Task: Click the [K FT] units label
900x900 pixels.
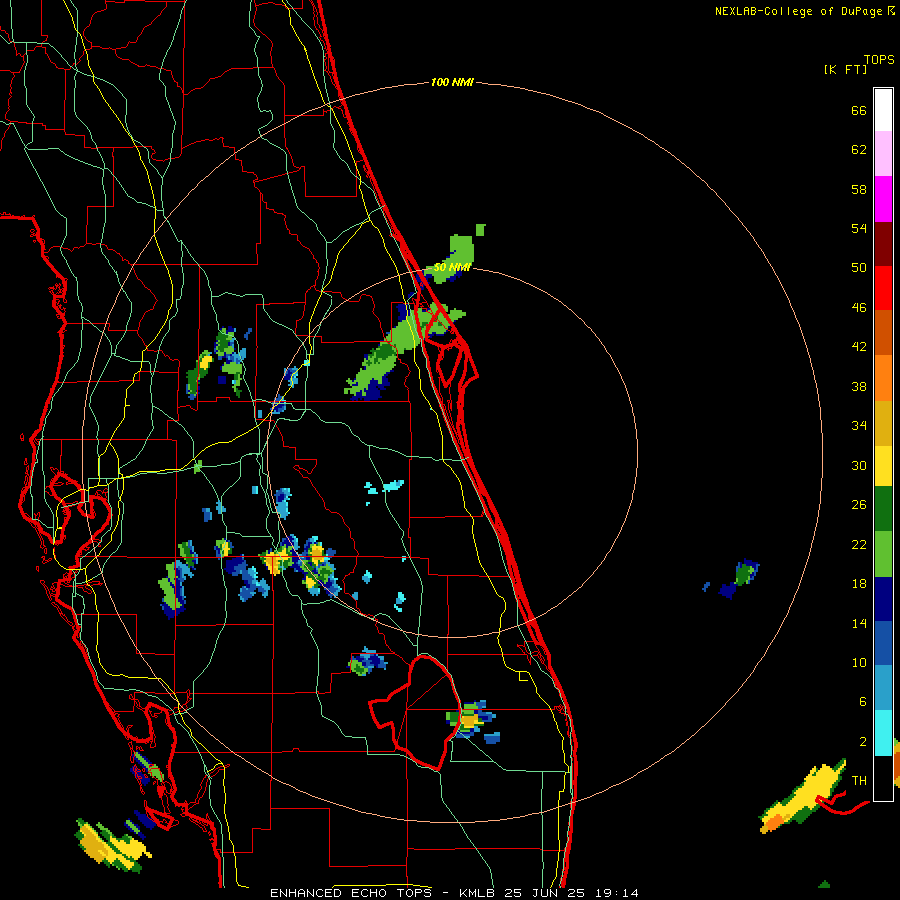Action: (x=846, y=69)
